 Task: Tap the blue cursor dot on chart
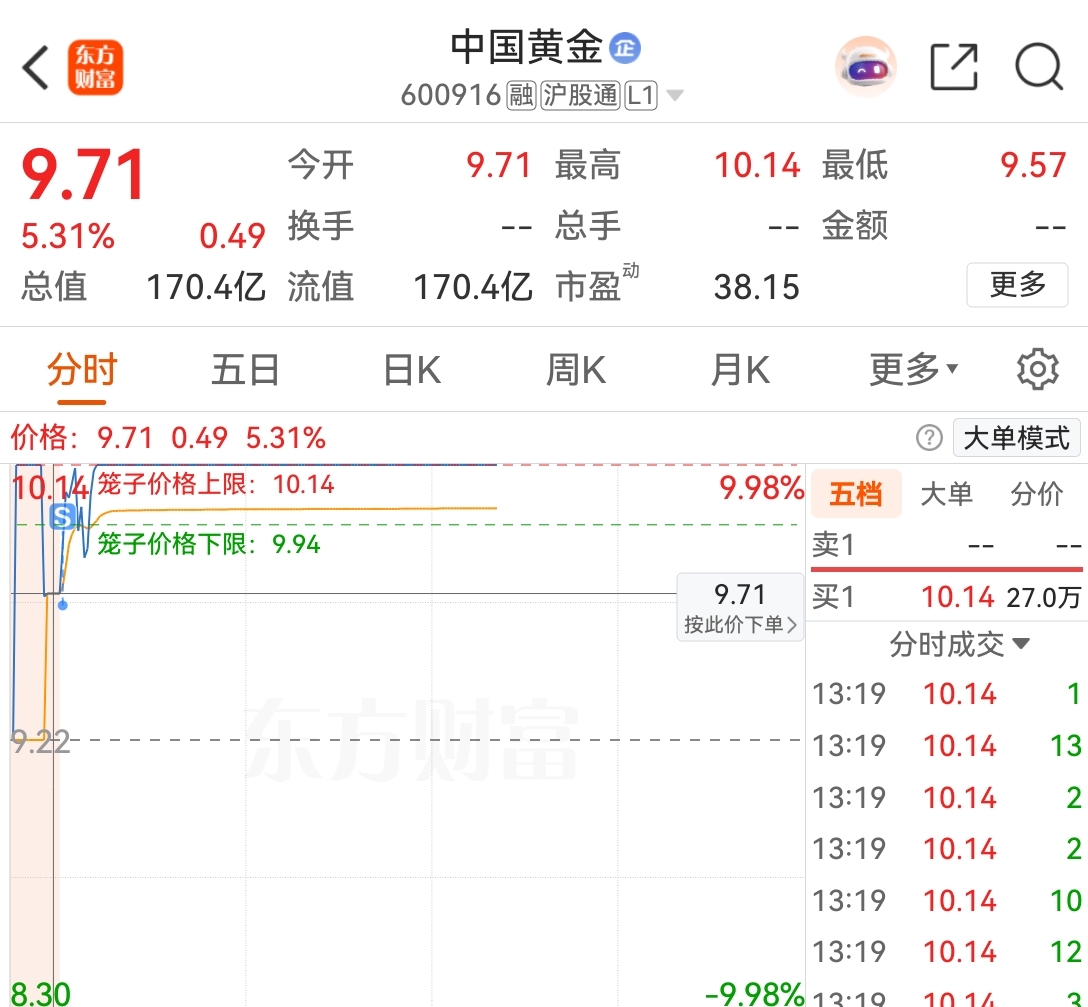click(x=62, y=605)
